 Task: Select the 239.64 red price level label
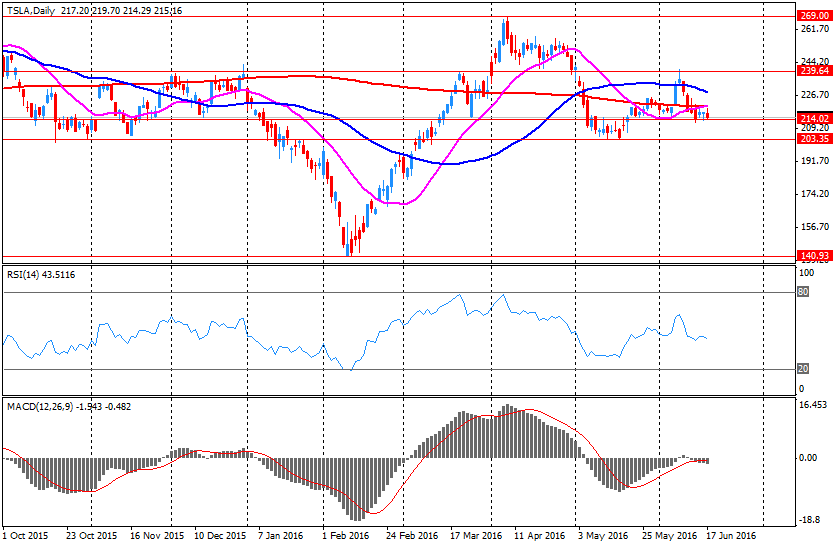(x=814, y=71)
